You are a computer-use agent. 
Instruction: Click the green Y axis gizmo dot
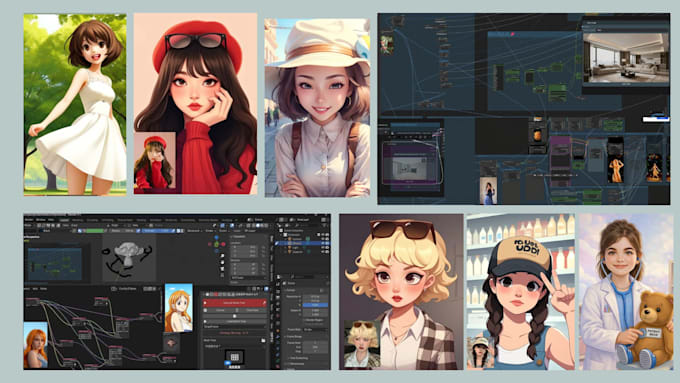click(217, 245)
